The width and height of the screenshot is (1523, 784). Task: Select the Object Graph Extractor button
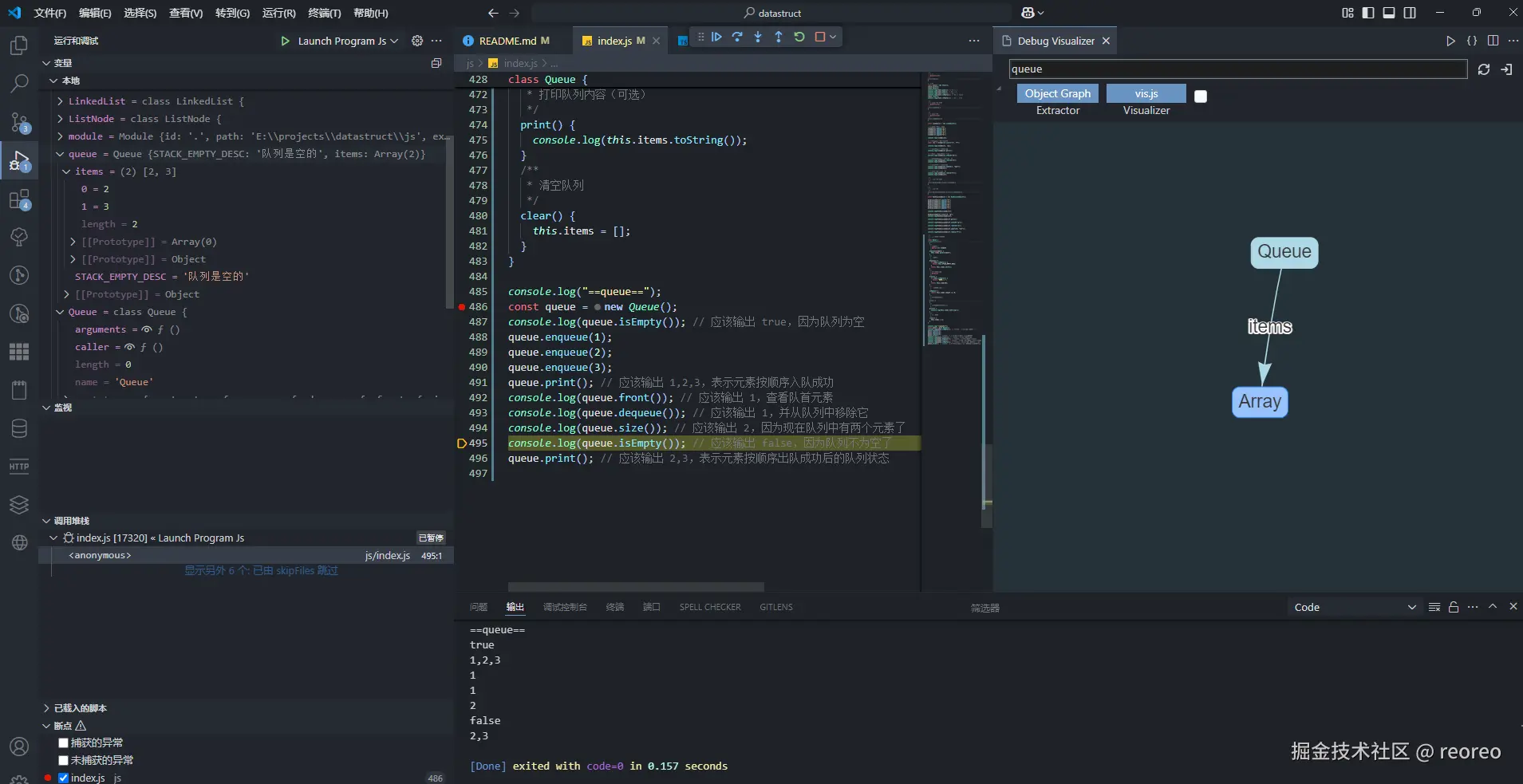[1057, 93]
